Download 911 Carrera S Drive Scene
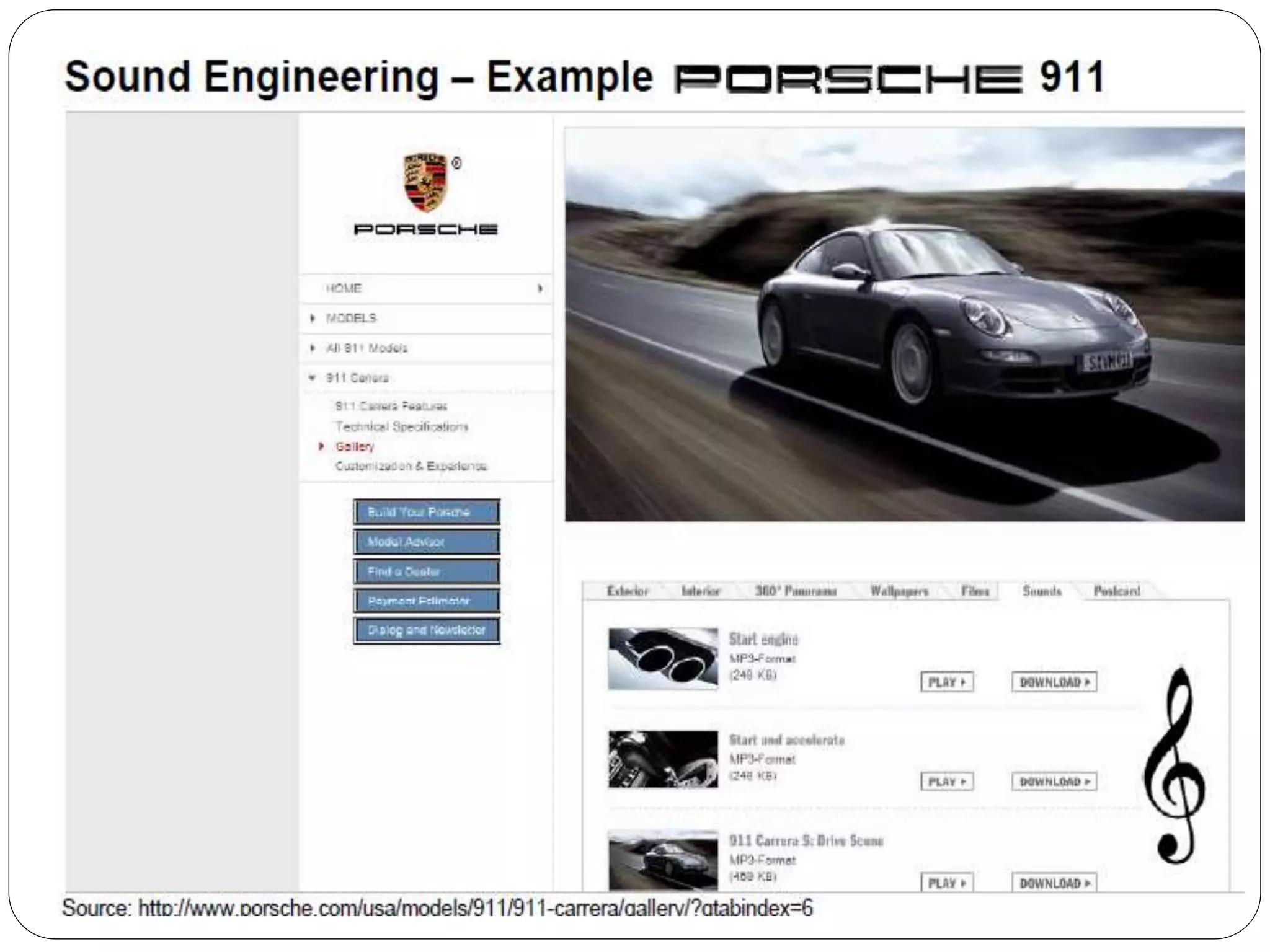Screen dimensions: 1270x952 point(1054,883)
